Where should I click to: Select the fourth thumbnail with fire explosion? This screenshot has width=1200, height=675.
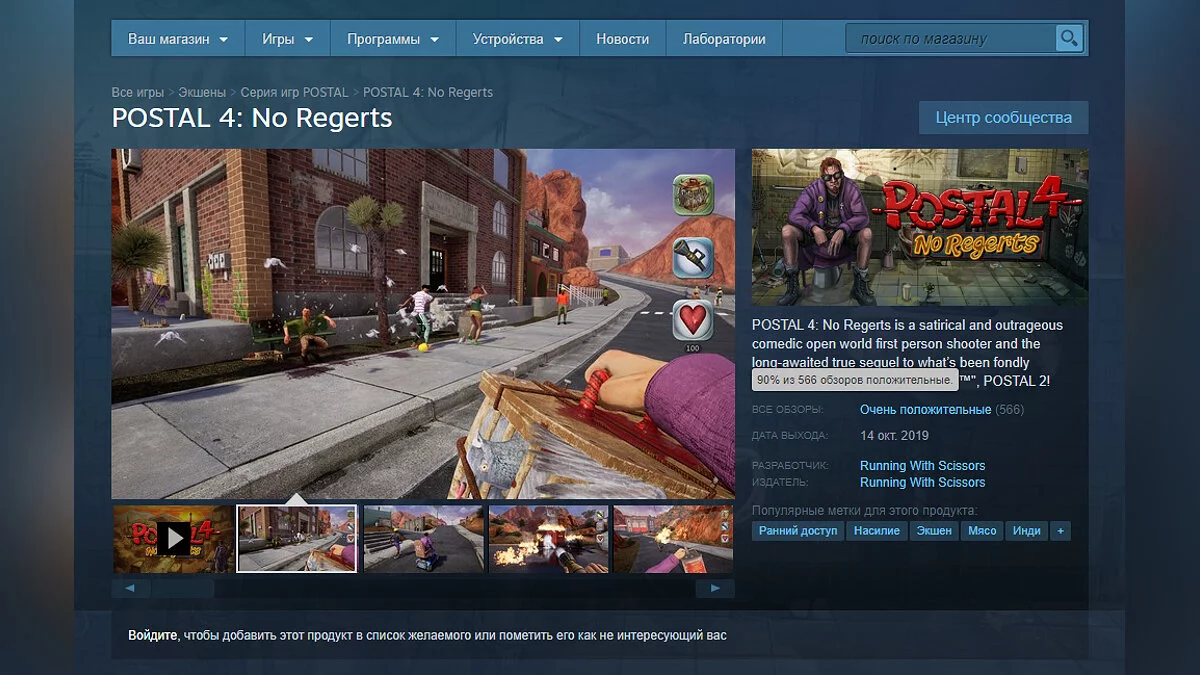[548, 538]
